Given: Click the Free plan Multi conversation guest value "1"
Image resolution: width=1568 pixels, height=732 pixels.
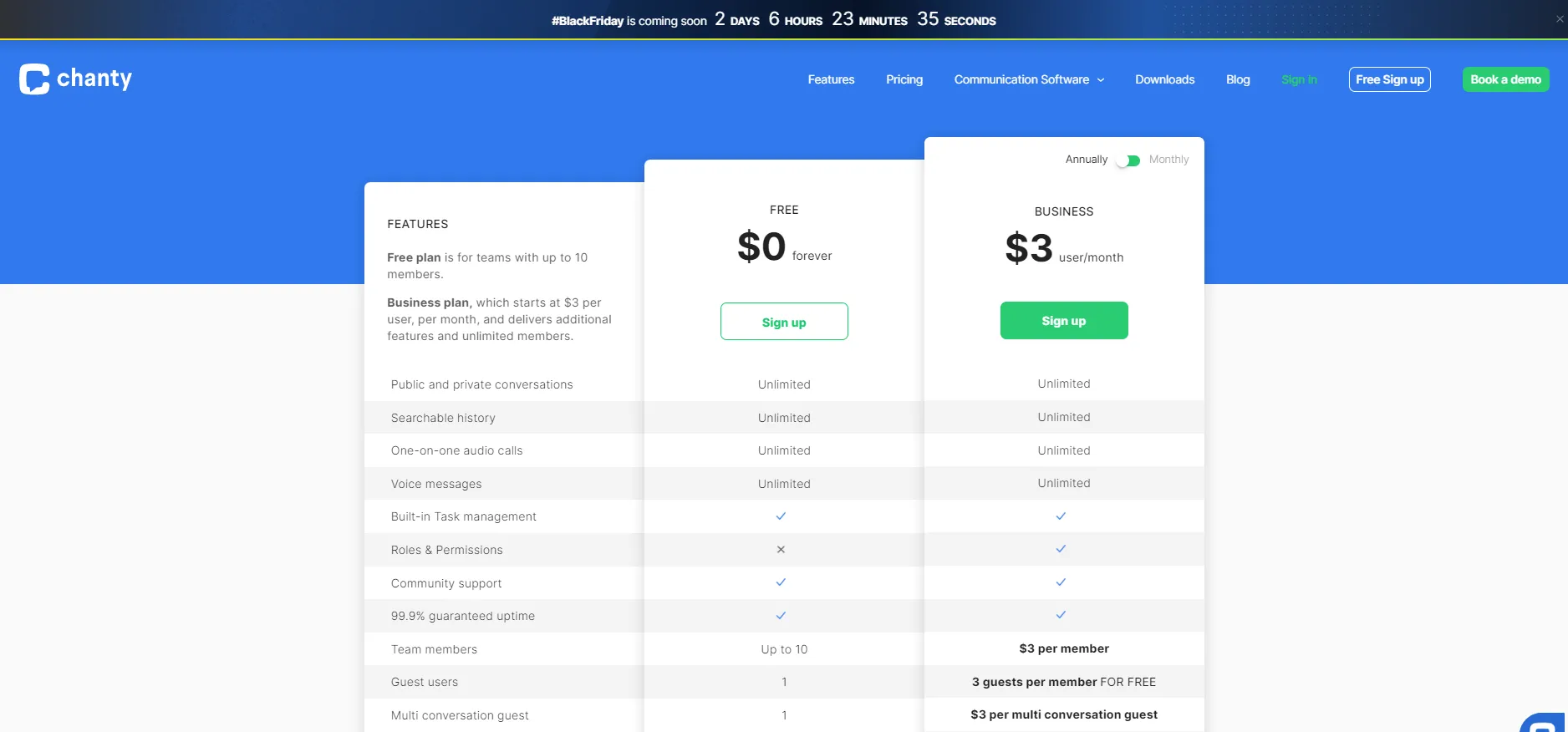Looking at the screenshot, I should pyautogui.click(x=784, y=715).
